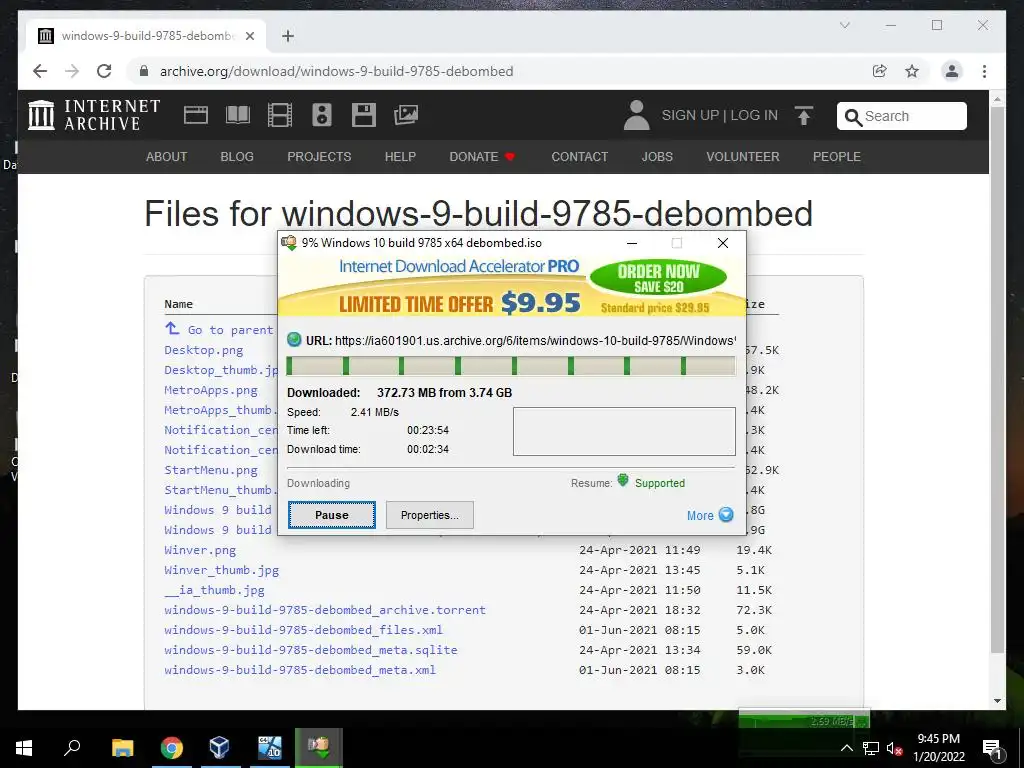Bookmark this page with the star
Screen dimensions: 1024x768
coord(912,71)
